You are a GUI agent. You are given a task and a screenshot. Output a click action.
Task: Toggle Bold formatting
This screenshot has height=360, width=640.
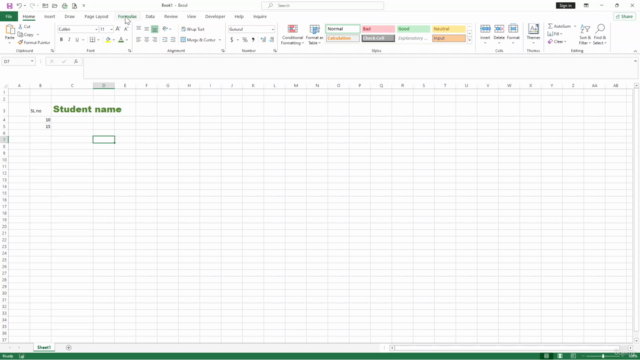tap(61, 40)
